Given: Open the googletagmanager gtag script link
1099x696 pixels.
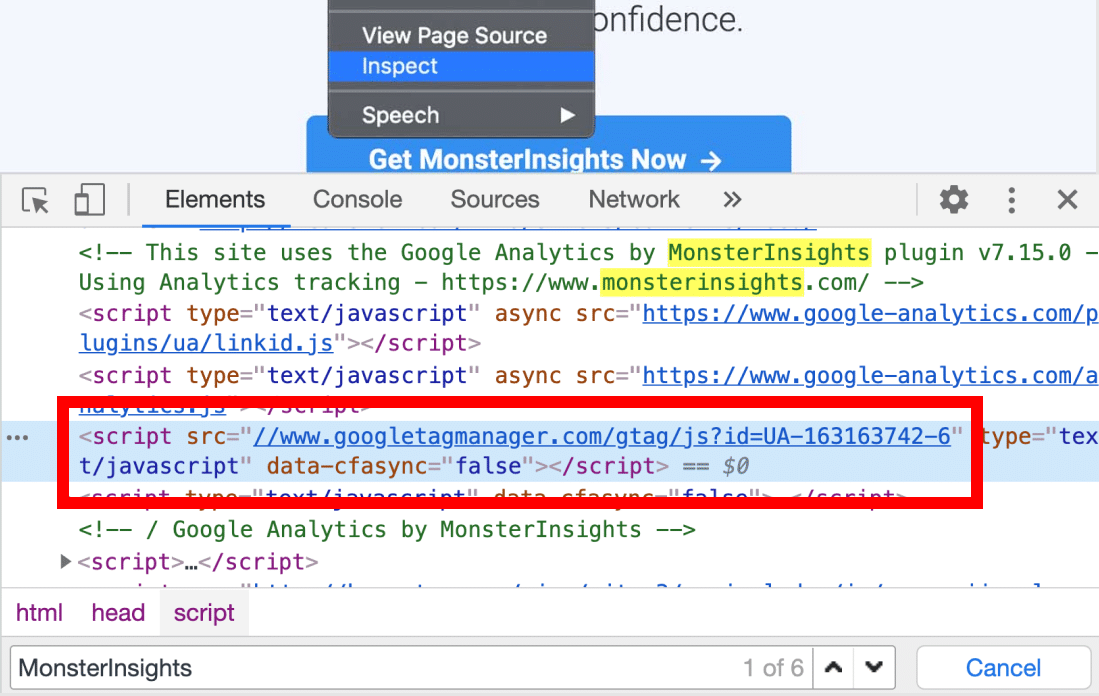Looking at the screenshot, I should tap(601, 436).
